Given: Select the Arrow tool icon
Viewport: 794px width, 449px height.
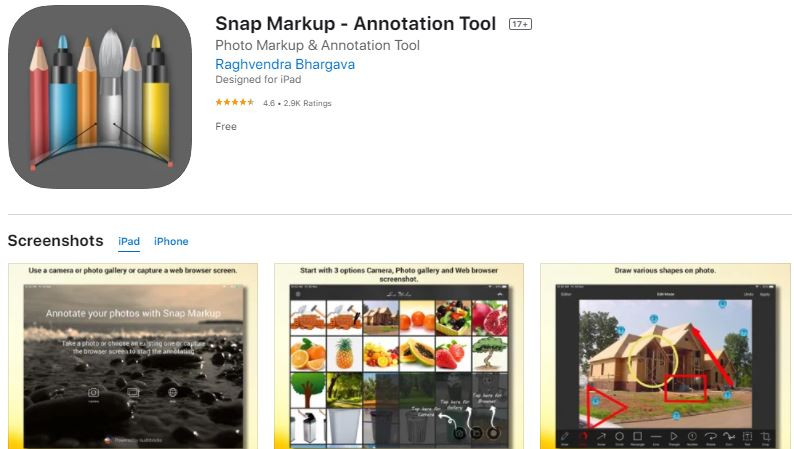Looking at the screenshot, I should (601, 436).
